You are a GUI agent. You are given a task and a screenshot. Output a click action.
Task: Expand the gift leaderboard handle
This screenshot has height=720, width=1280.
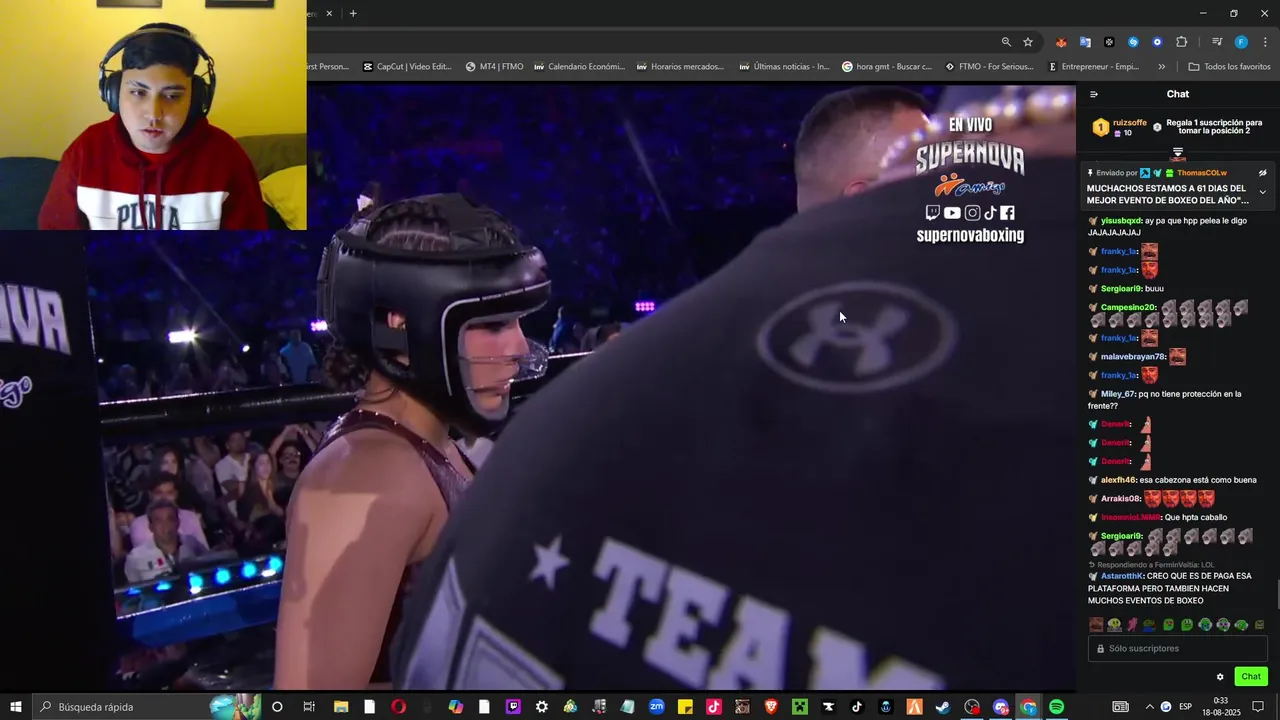[x=1178, y=152]
